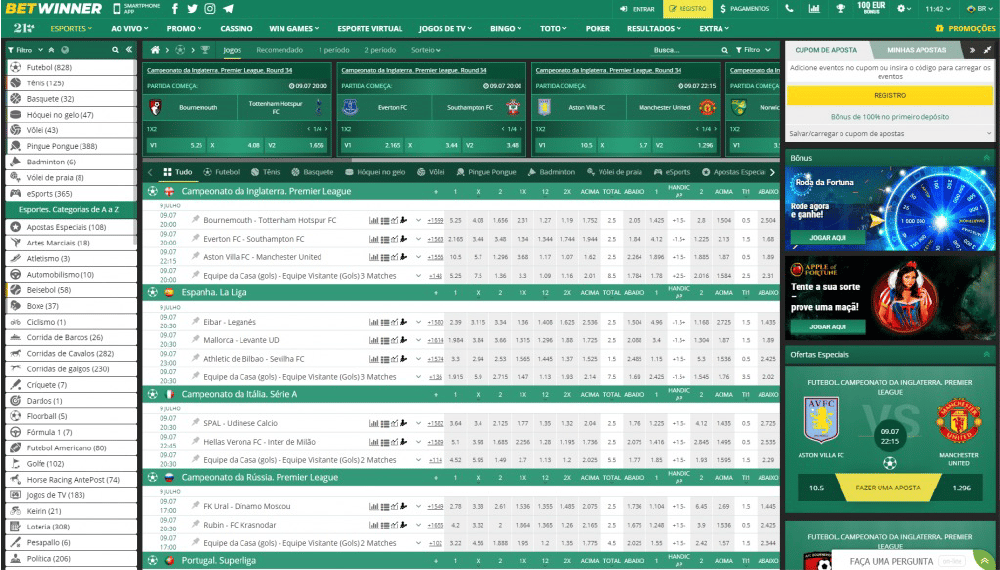Click the phone callback icon in header
Viewport: 1000px width, 570px height.
click(790, 9)
